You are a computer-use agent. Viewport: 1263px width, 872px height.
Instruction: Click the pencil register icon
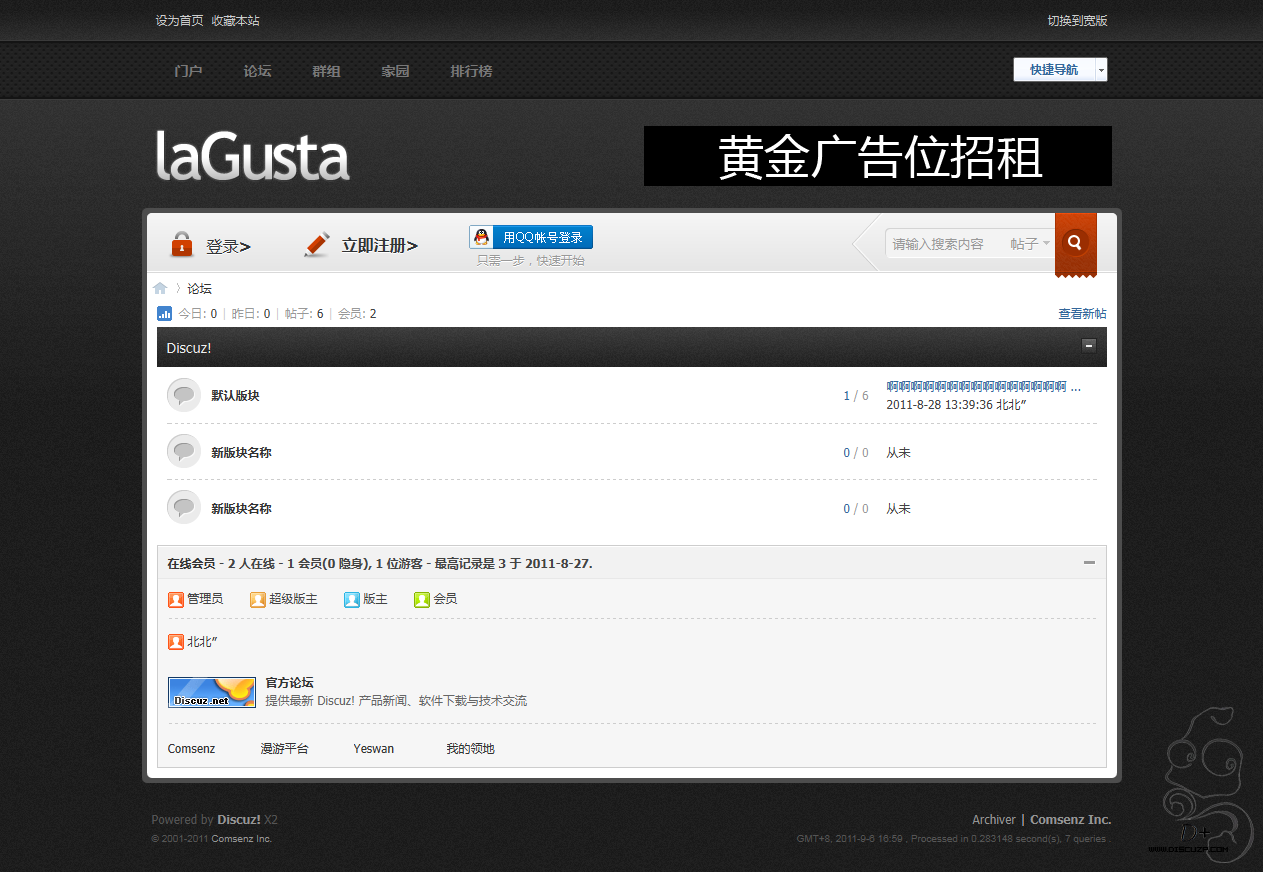(316, 244)
